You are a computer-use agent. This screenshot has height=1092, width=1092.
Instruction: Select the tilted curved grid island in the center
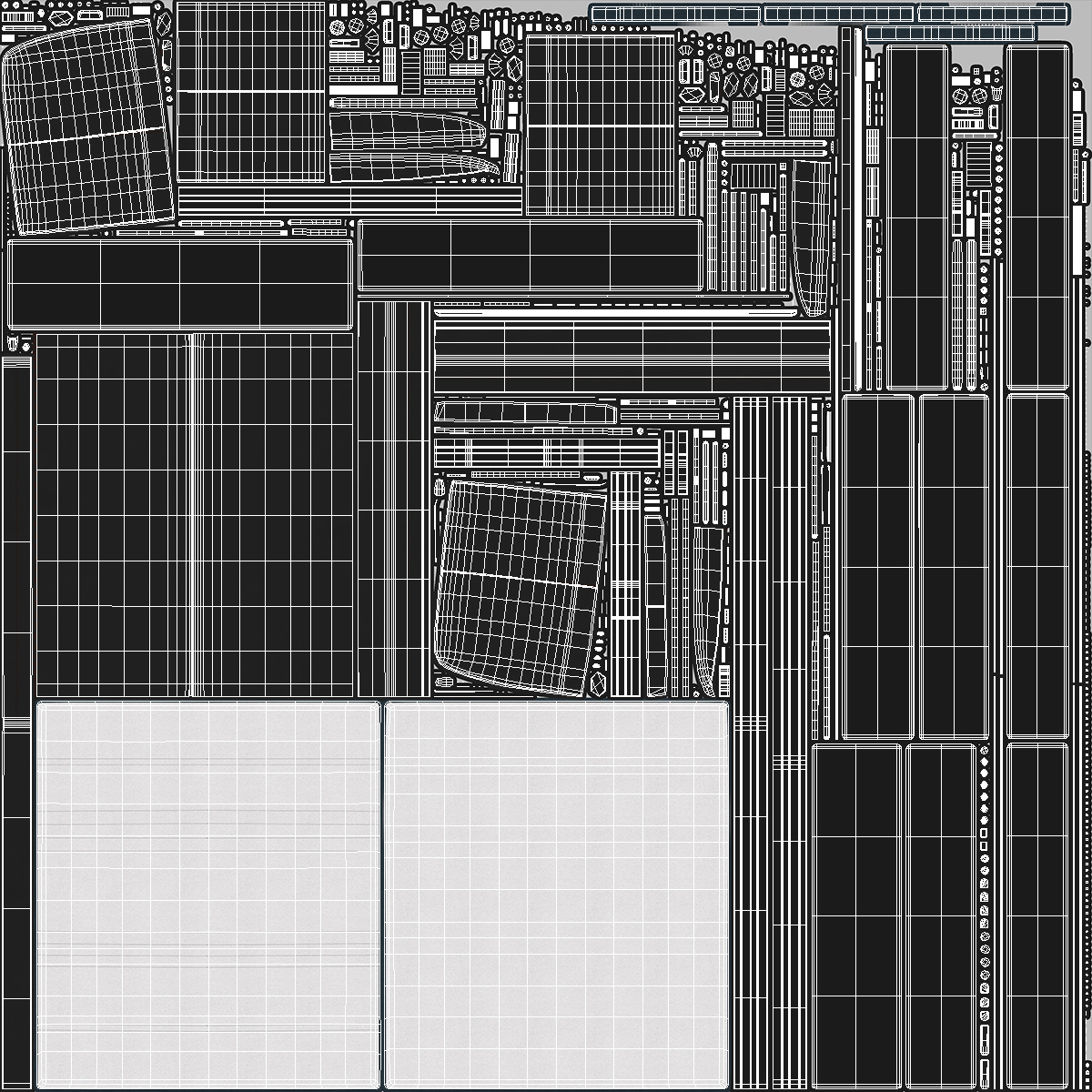[x=521, y=588]
